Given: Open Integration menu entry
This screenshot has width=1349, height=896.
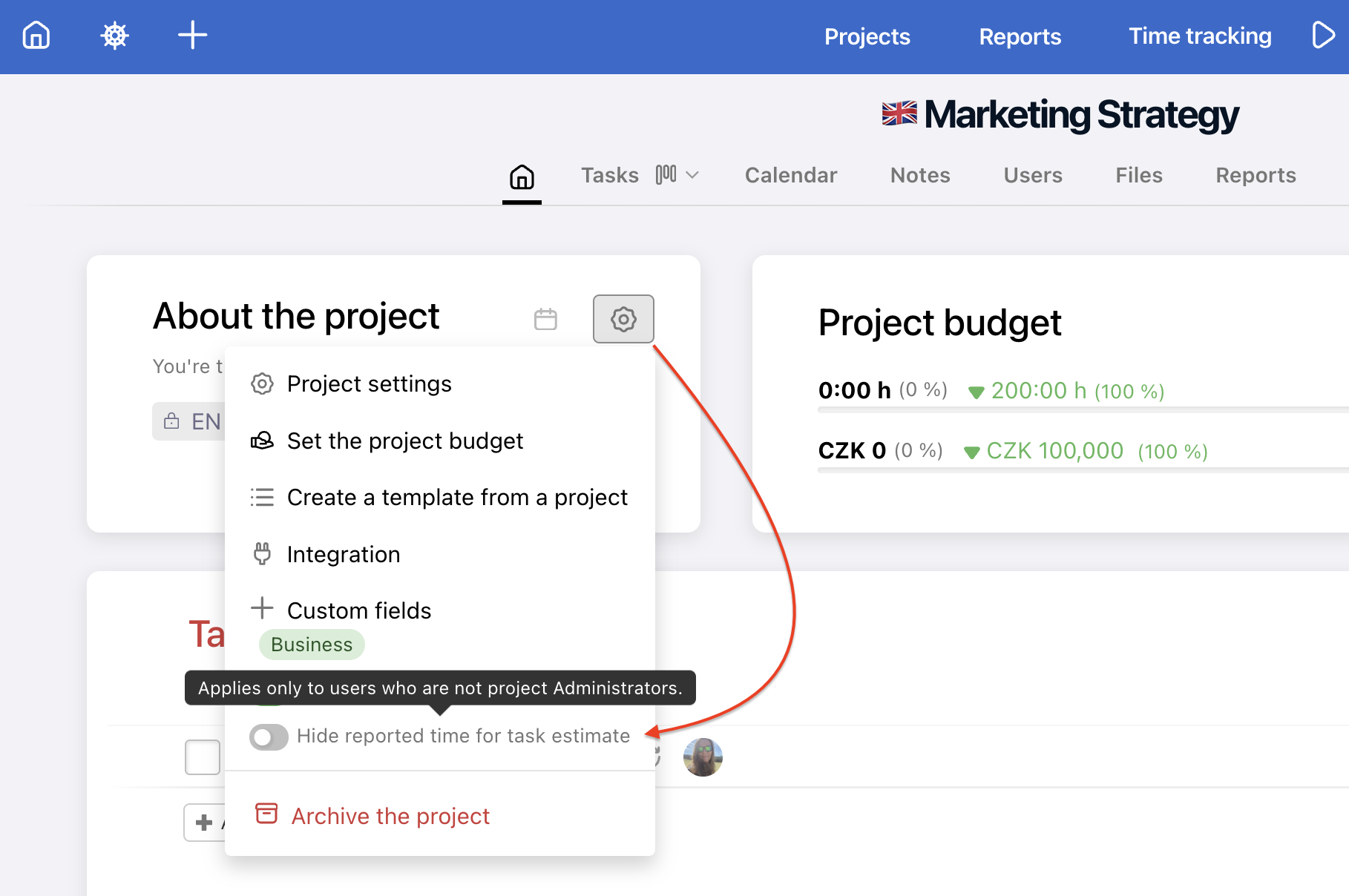Looking at the screenshot, I should point(343,555).
